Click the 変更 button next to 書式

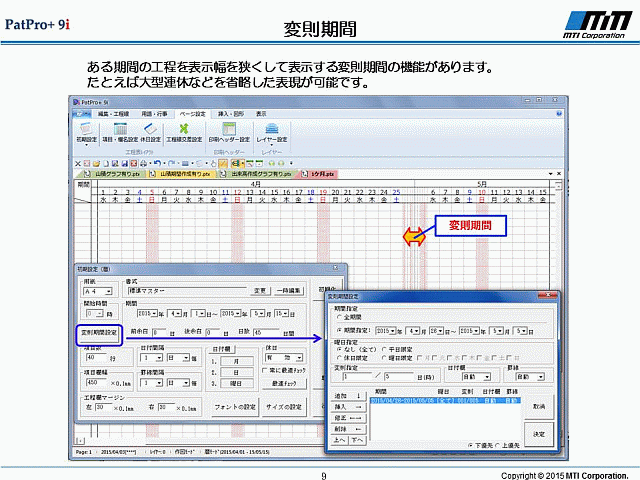pyautogui.click(x=260, y=291)
